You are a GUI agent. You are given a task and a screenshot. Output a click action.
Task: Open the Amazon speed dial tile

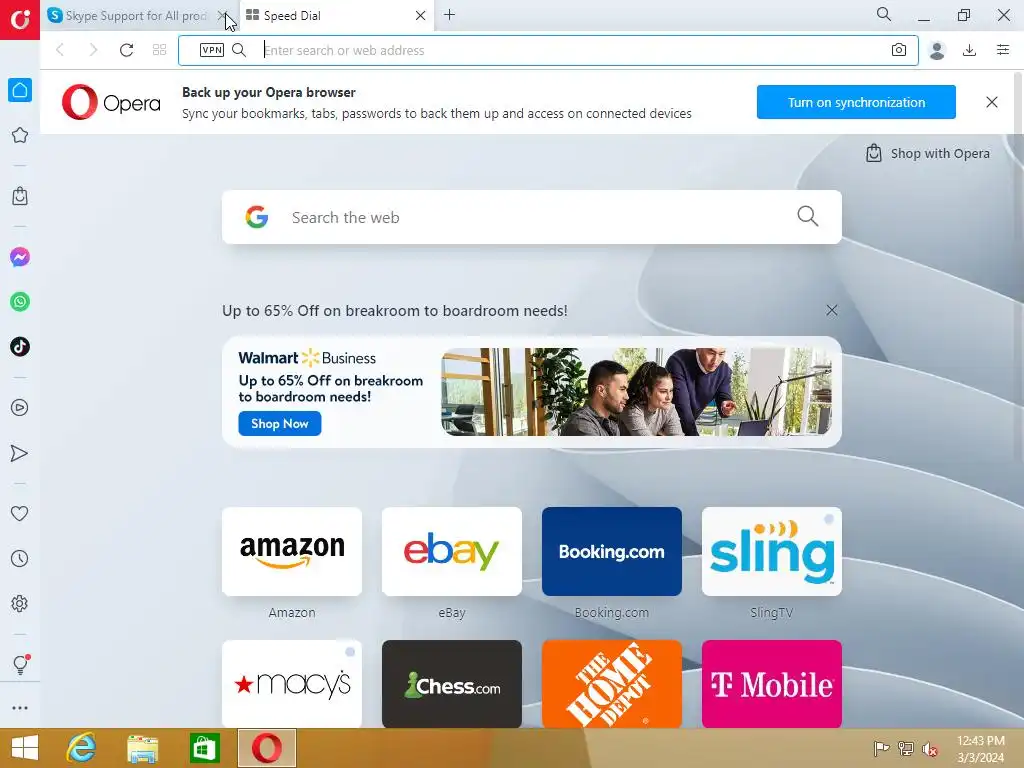[292, 552]
